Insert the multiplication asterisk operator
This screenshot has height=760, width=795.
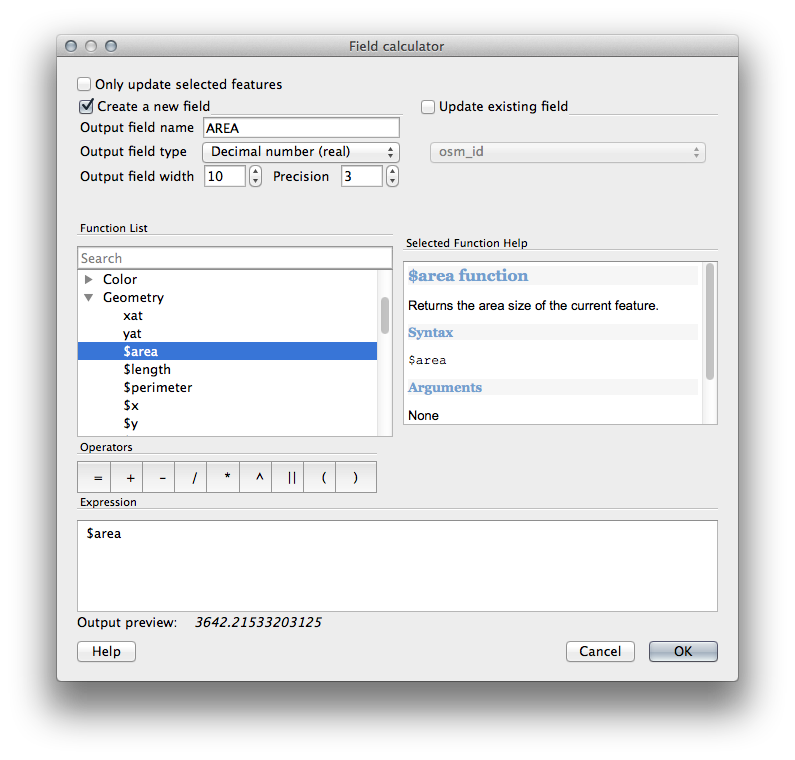[227, 478]
